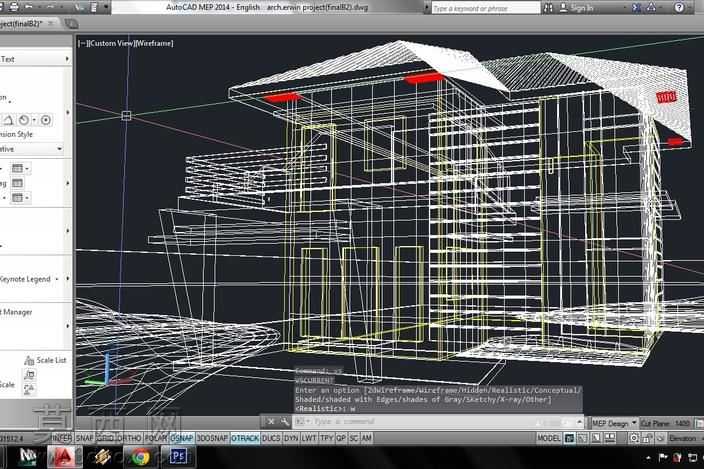The image size is (704, 469).
Task: Click the Plot printer icon in quick access toolbar
Action: [x=13, y=6]
